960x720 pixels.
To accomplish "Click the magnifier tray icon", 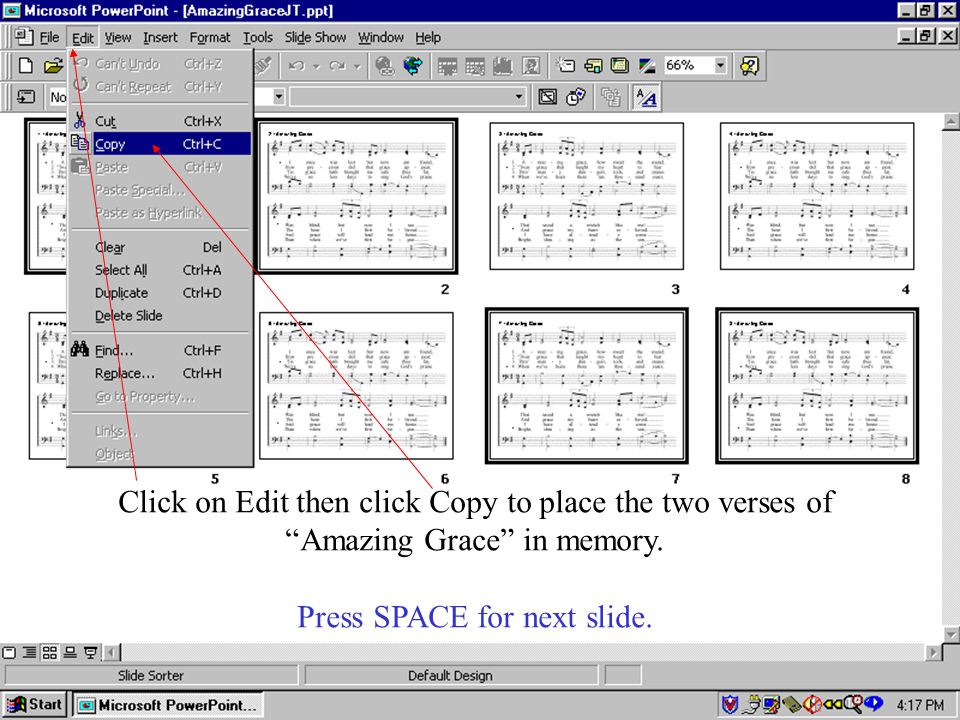I will click(x=853, y=704).
